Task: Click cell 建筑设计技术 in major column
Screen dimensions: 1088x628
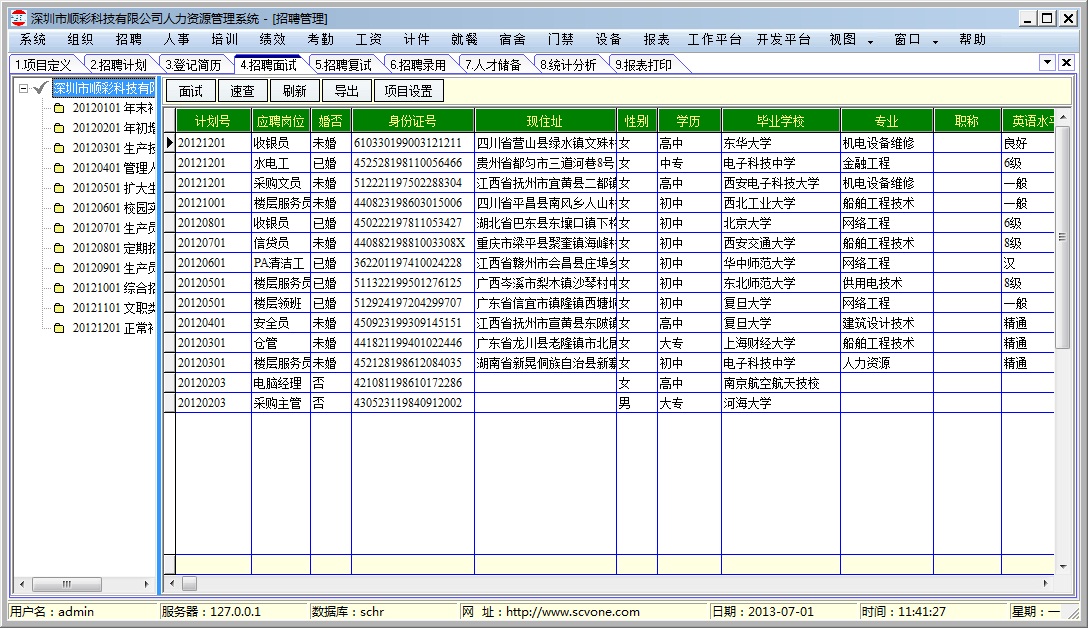Action: pyautogui.click(x=887, y=323)
